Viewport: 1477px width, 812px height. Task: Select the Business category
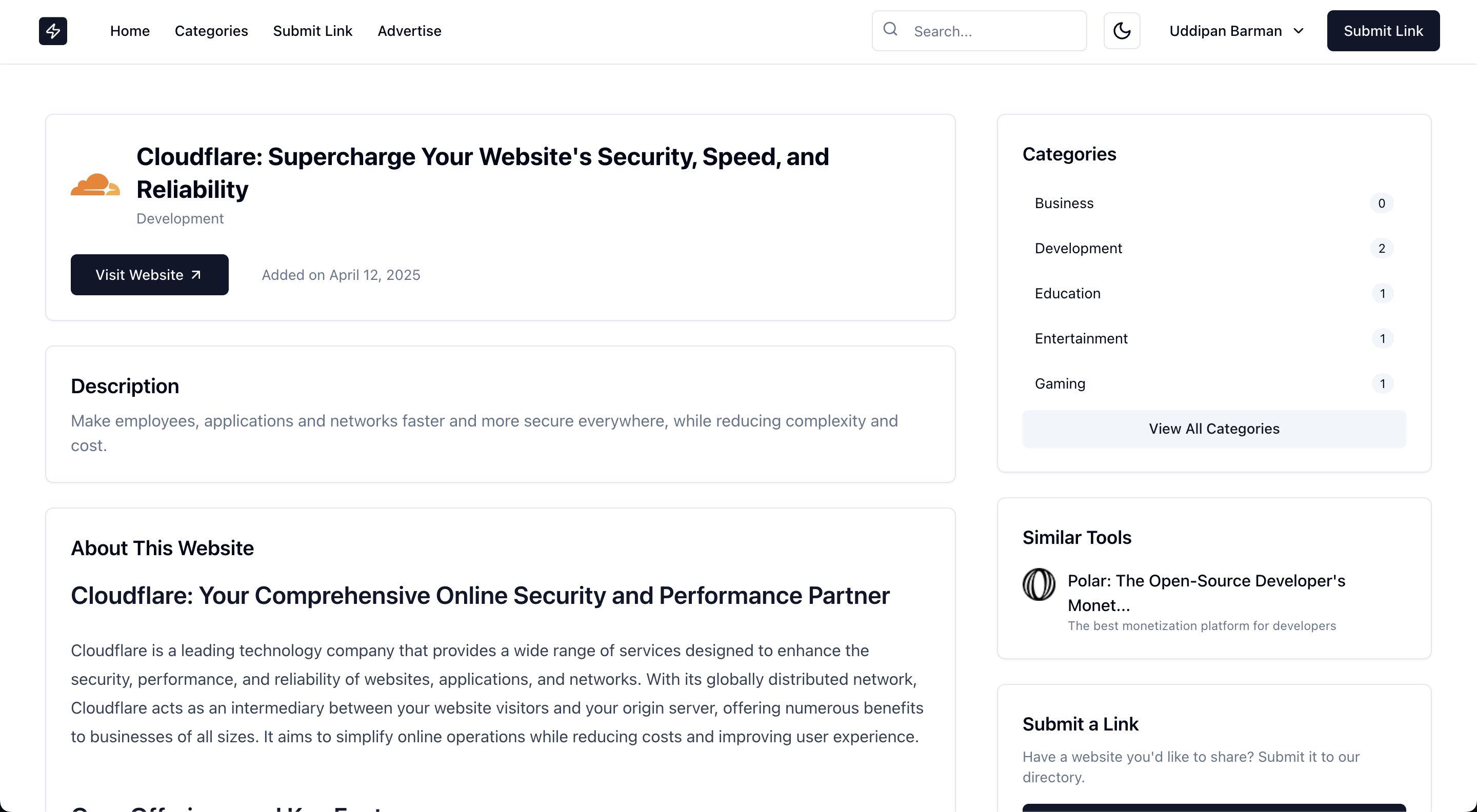[1064, 204]
